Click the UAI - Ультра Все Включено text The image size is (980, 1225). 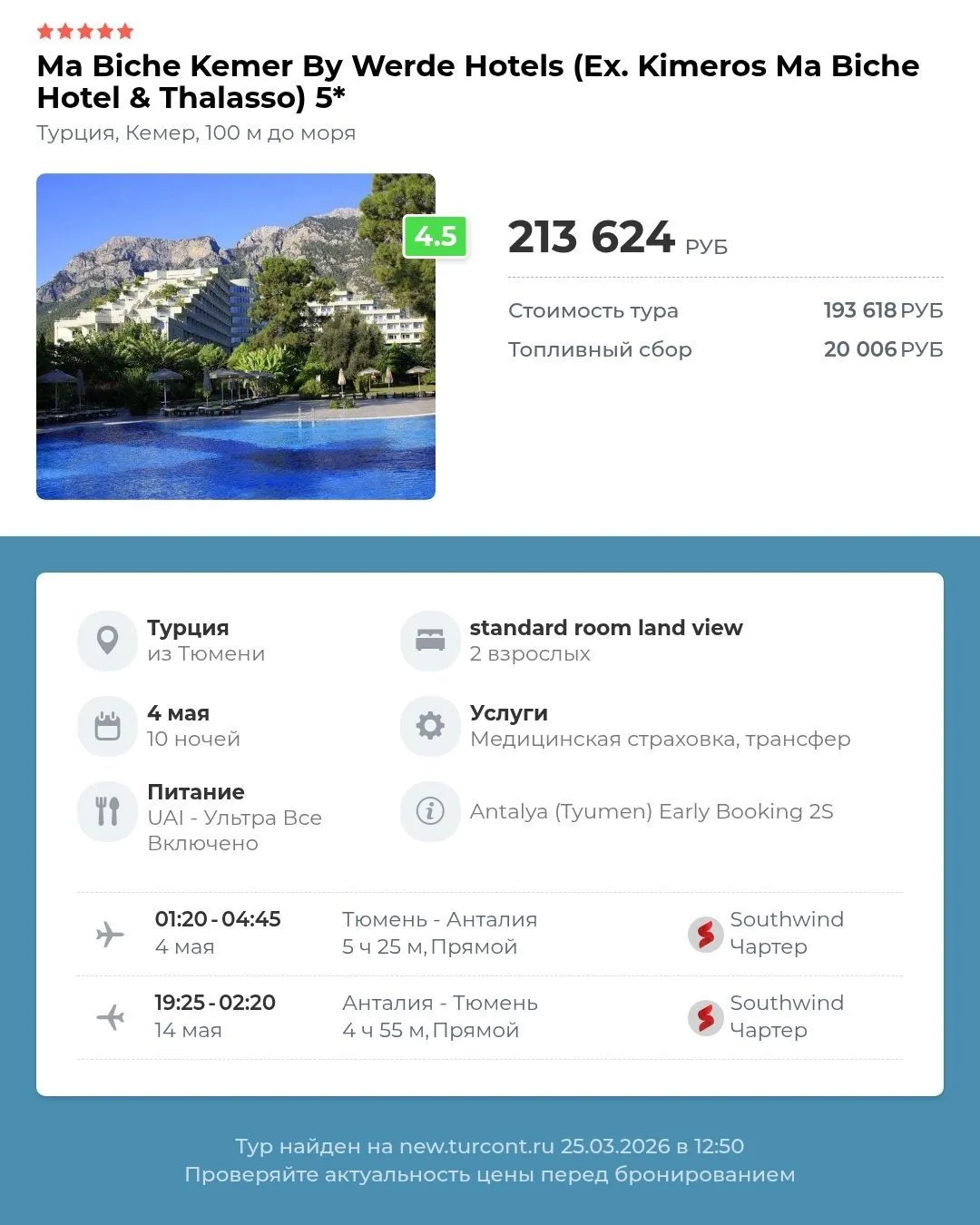pyautogui.click(x=235, y=830)
